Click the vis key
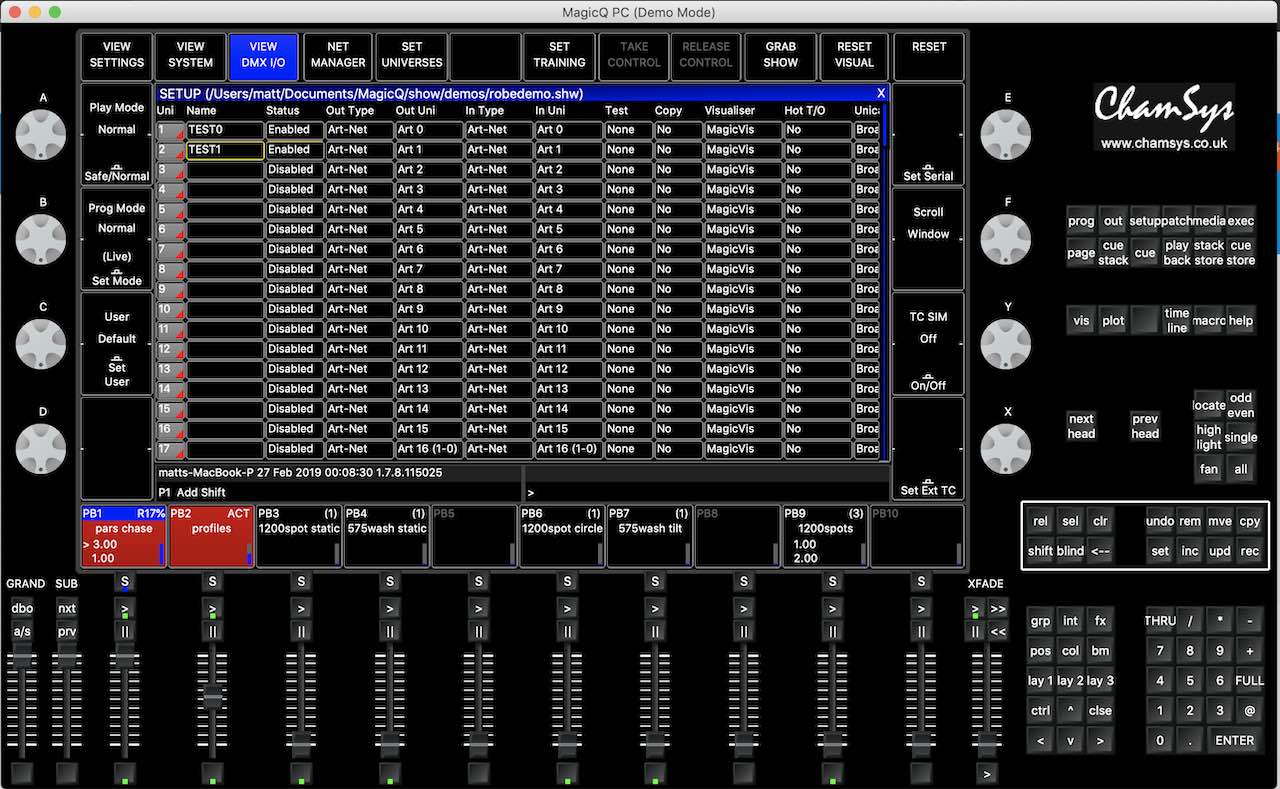Screen dimensions: 1280x789 (1081, 321)
